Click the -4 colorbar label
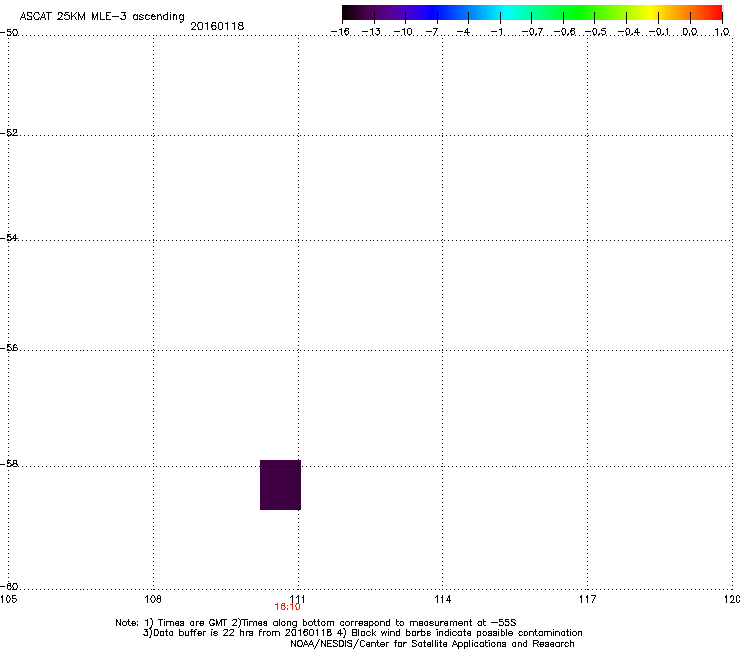Image resolution: width=740 pixels, height=650 pixels. coord(463,32)
